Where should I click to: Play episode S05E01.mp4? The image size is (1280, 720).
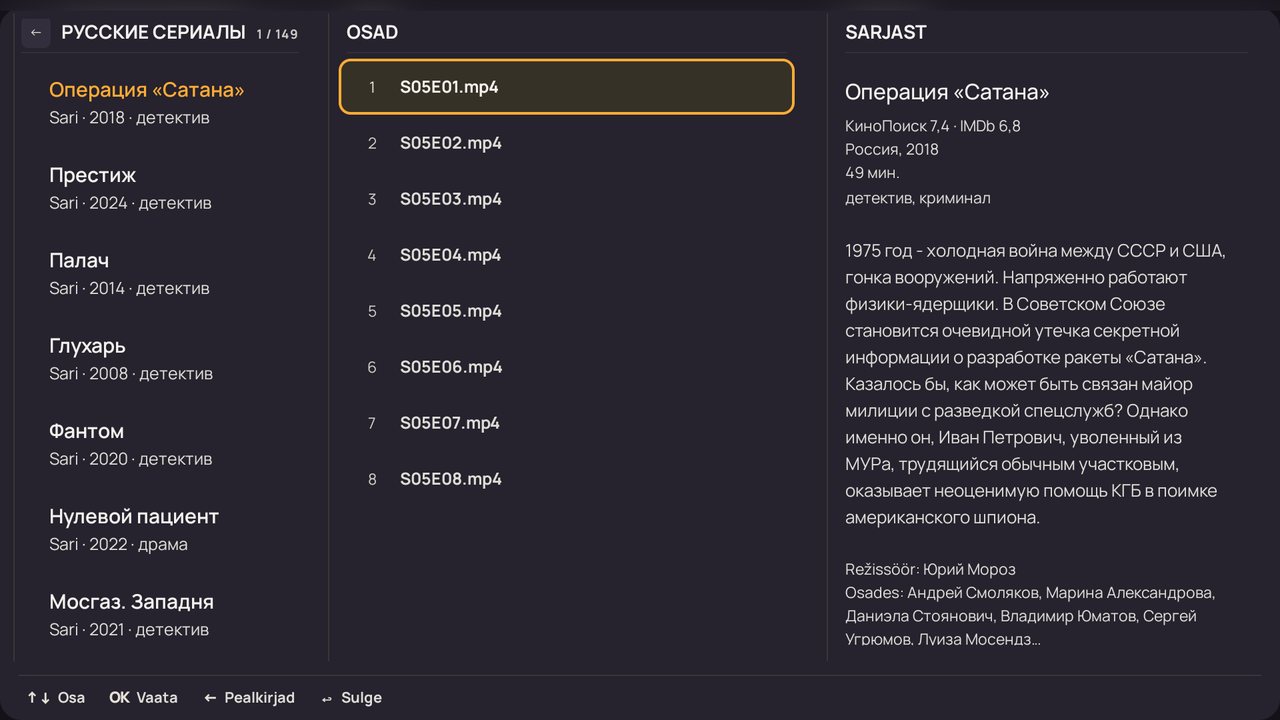pyautogui.click(x=566, y=87)
